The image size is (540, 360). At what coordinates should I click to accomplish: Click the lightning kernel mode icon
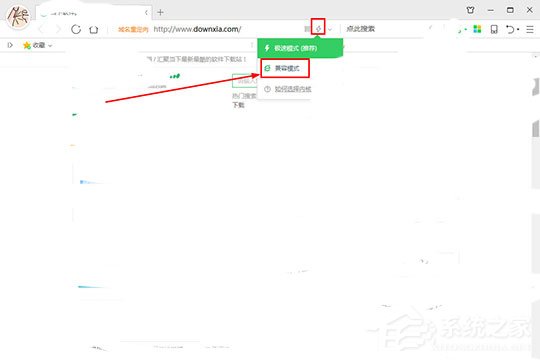click(x=318, y=29)
